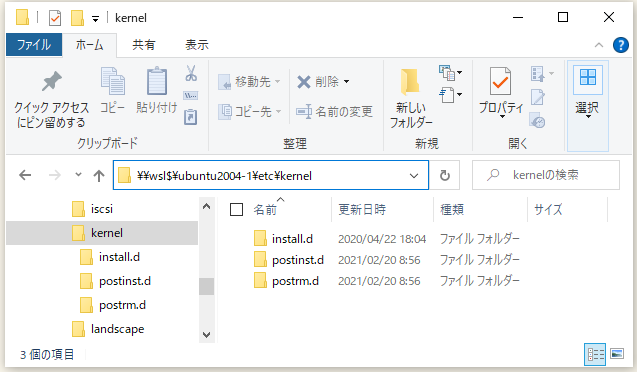
Task: Switch to Details view in status bar
Action: (x=595, y=355)
